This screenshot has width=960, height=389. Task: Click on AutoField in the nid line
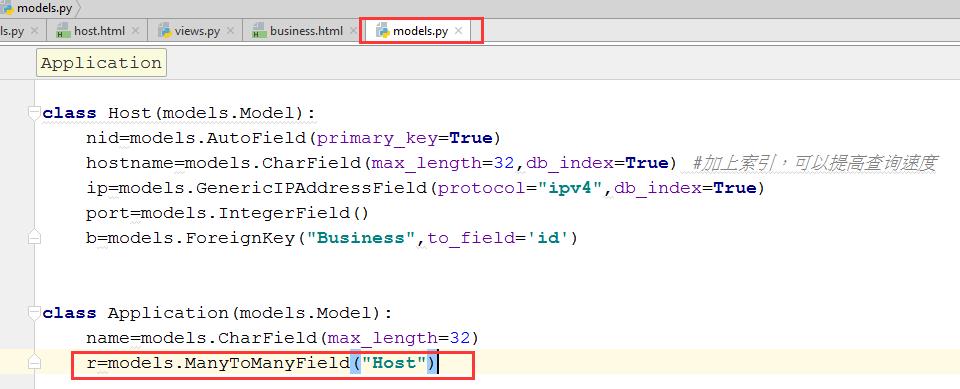(x=256, y=138)
